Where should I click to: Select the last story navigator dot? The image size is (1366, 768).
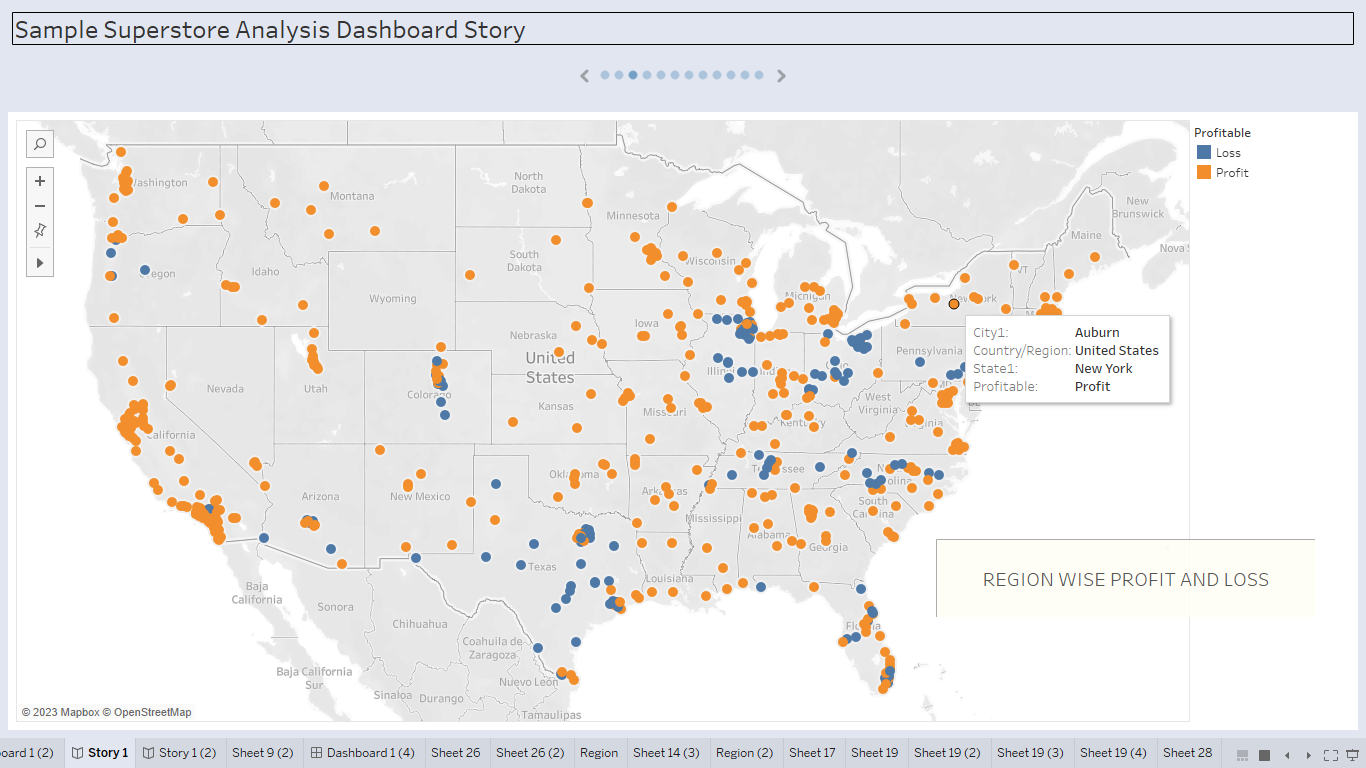(x=759, y=75)
